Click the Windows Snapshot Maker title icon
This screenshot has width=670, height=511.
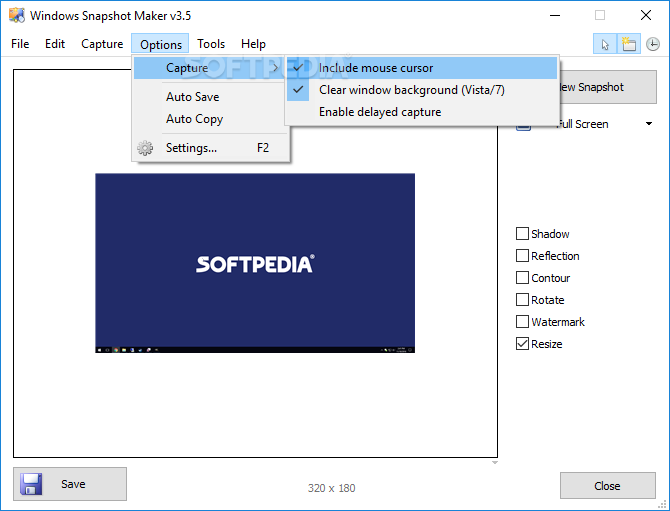coord(17,15)
